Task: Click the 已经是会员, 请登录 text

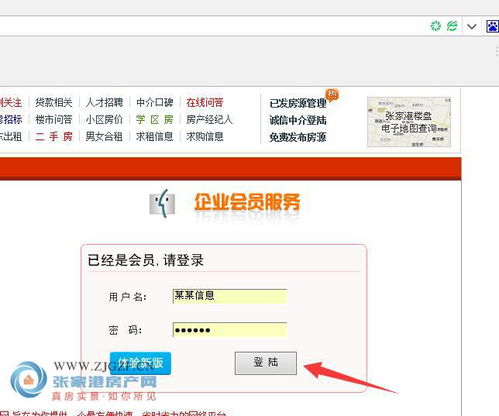Action: 145,260
